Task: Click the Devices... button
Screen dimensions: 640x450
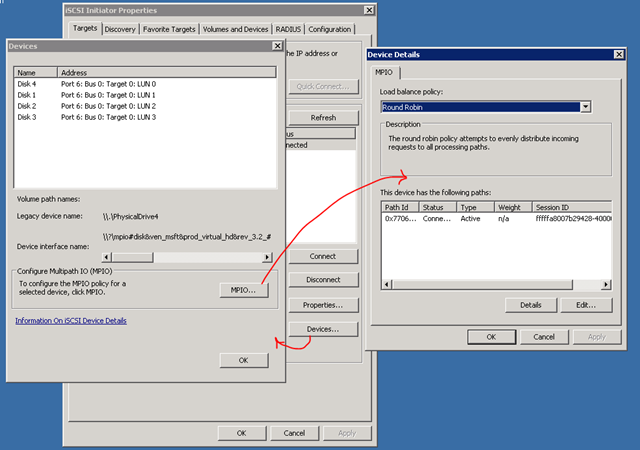Action: (323, 329)
